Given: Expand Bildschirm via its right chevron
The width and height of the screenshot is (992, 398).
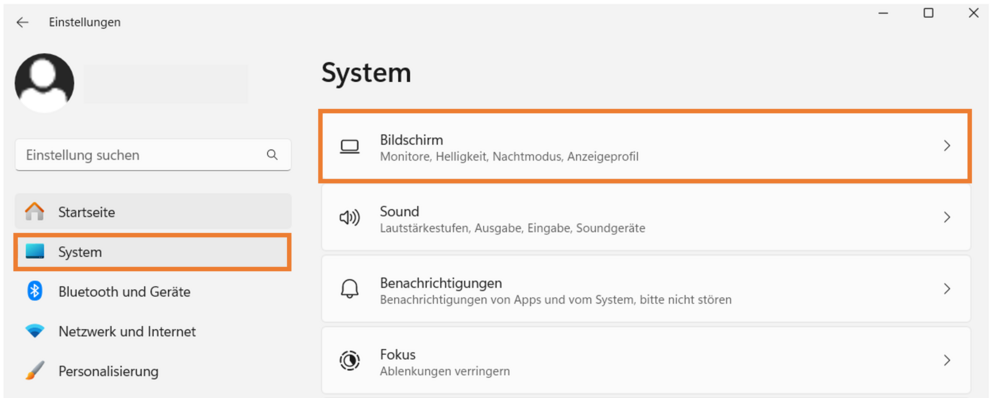Looking at the screenshot, I should tap(947, 146).
